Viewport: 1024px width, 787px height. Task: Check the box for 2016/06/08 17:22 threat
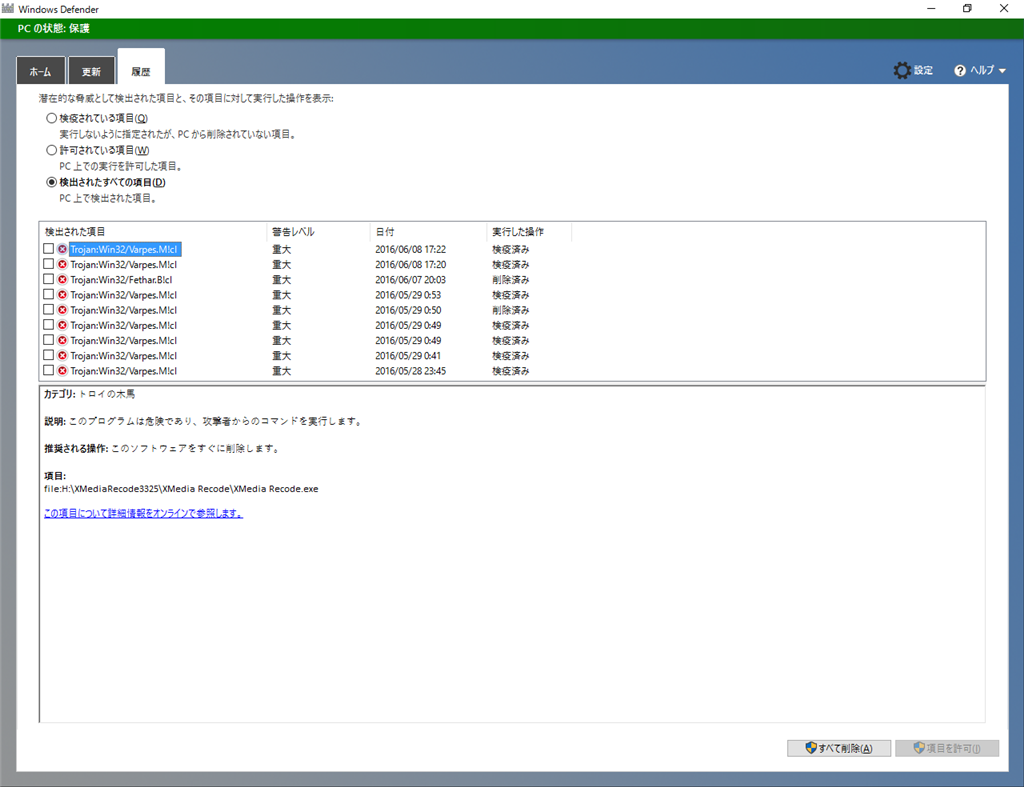(48, 248)
